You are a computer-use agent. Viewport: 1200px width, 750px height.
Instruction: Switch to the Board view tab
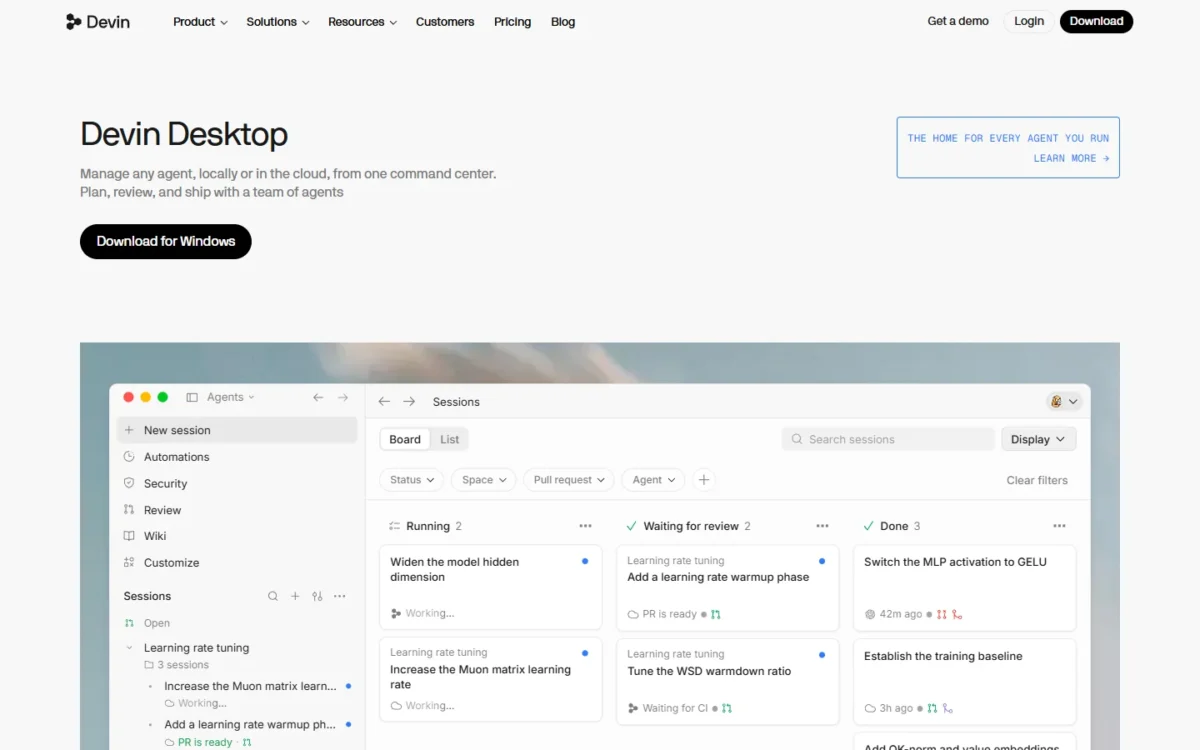tap(405, 439)
